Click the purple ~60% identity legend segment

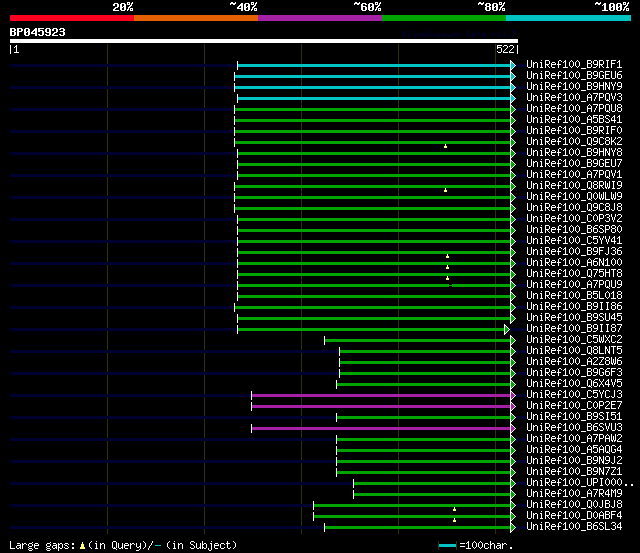click(x=320, y=18)
